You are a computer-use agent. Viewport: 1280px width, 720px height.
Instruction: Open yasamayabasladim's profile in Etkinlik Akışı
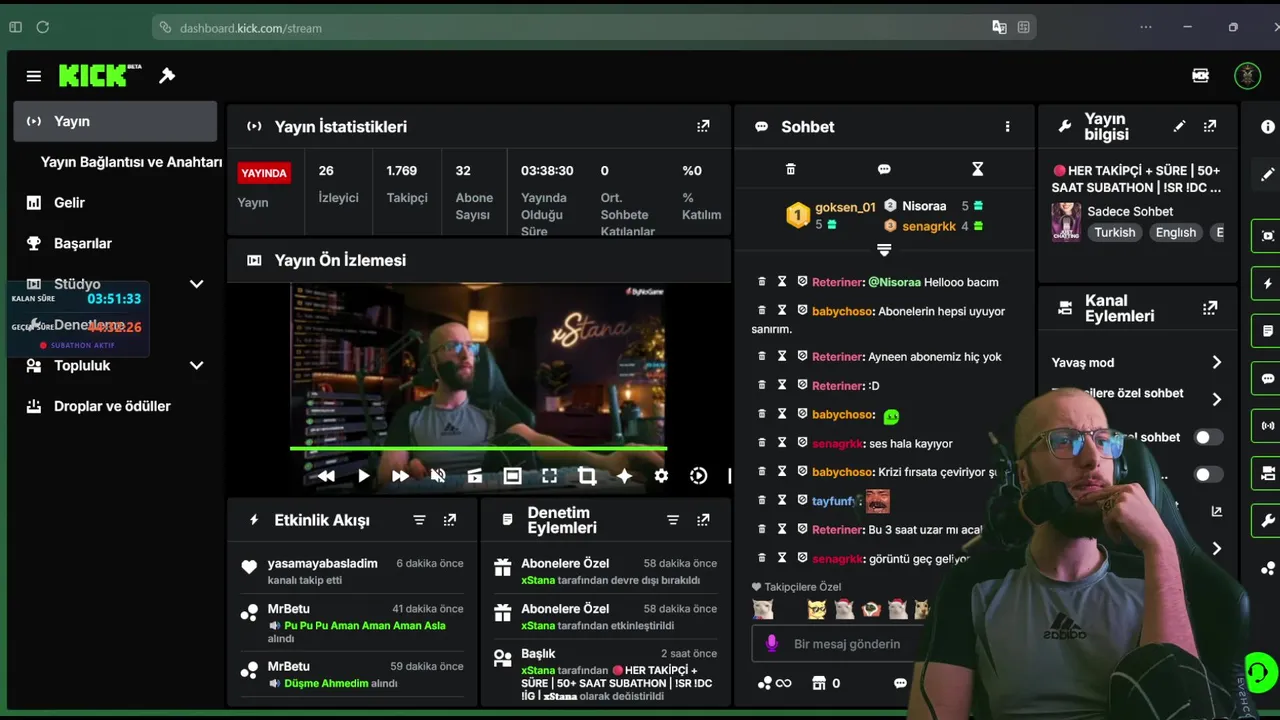pos(323,563)
